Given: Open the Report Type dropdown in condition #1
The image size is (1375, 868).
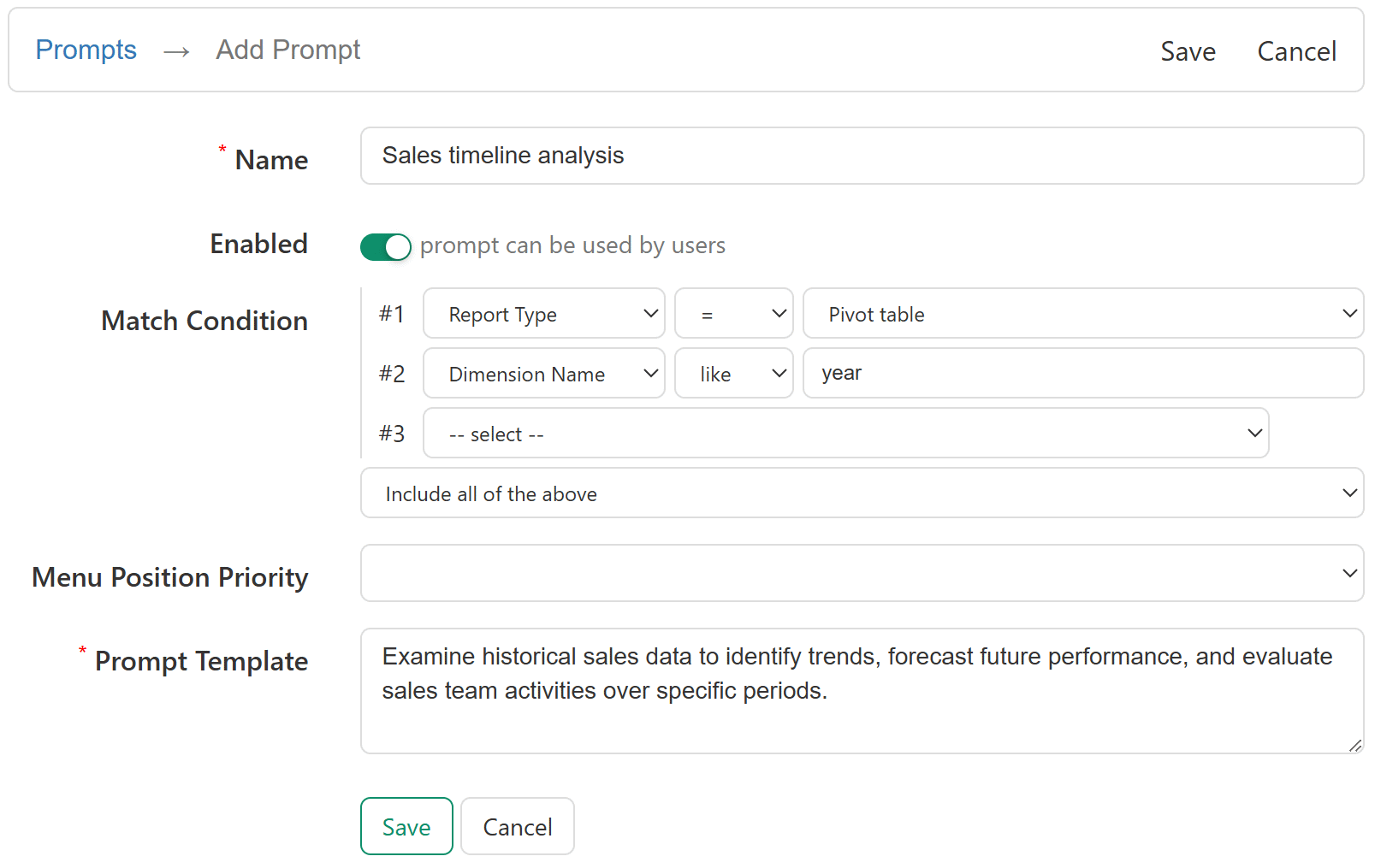Looking at the screenshot, I should point(543,314).
